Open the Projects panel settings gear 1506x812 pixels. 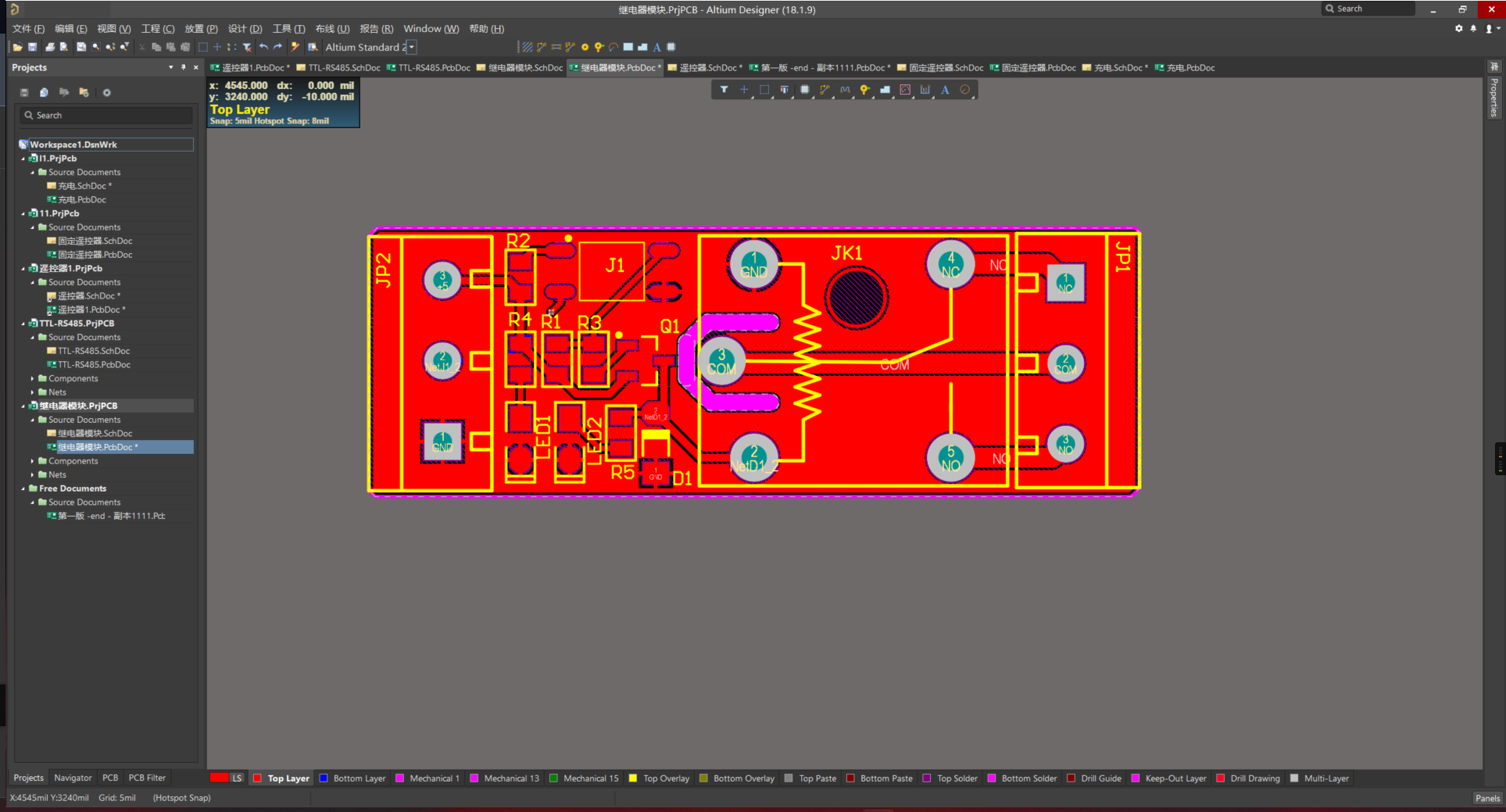(107, 92)
